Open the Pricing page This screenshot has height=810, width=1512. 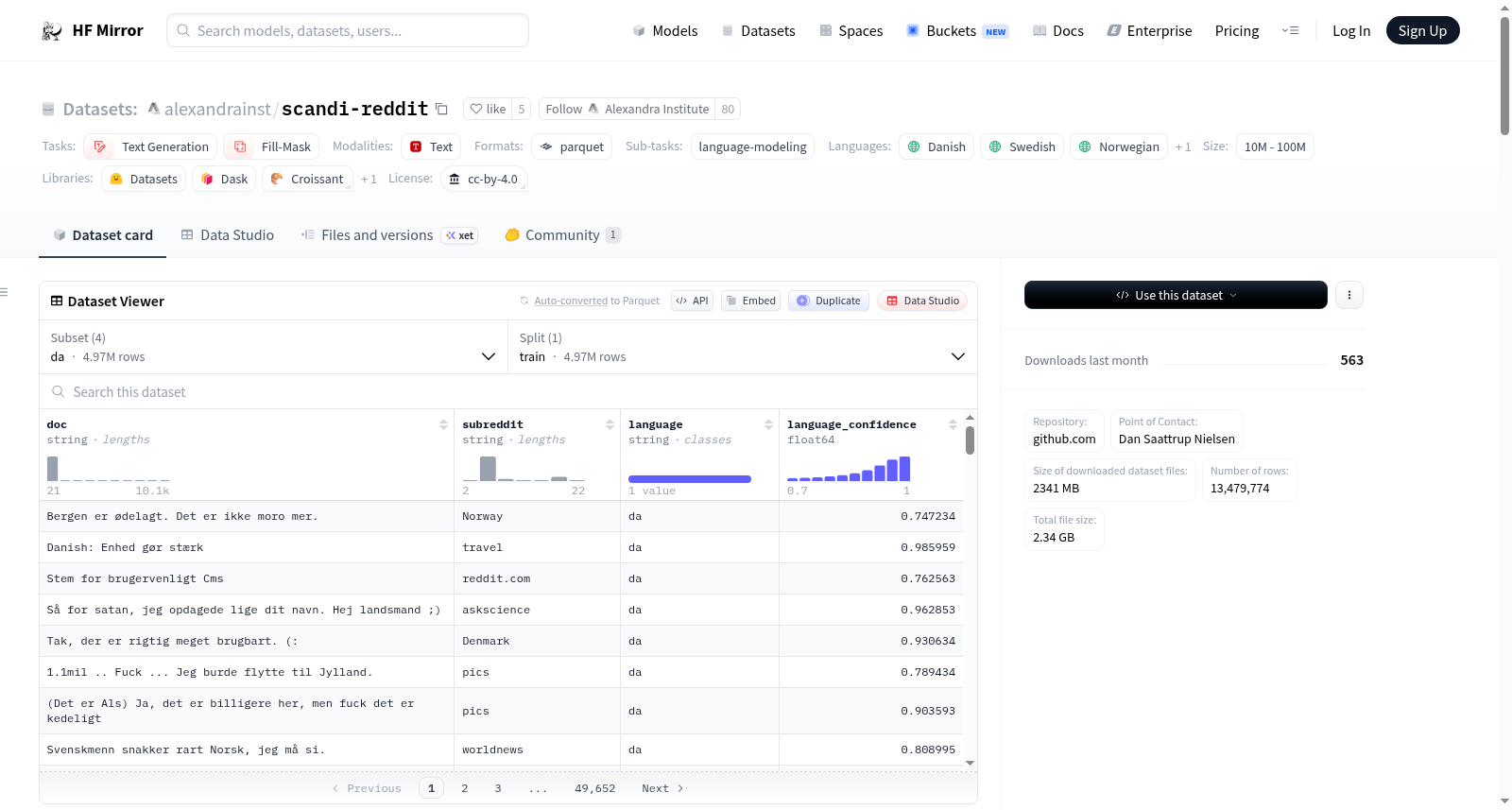(1237, 31)
